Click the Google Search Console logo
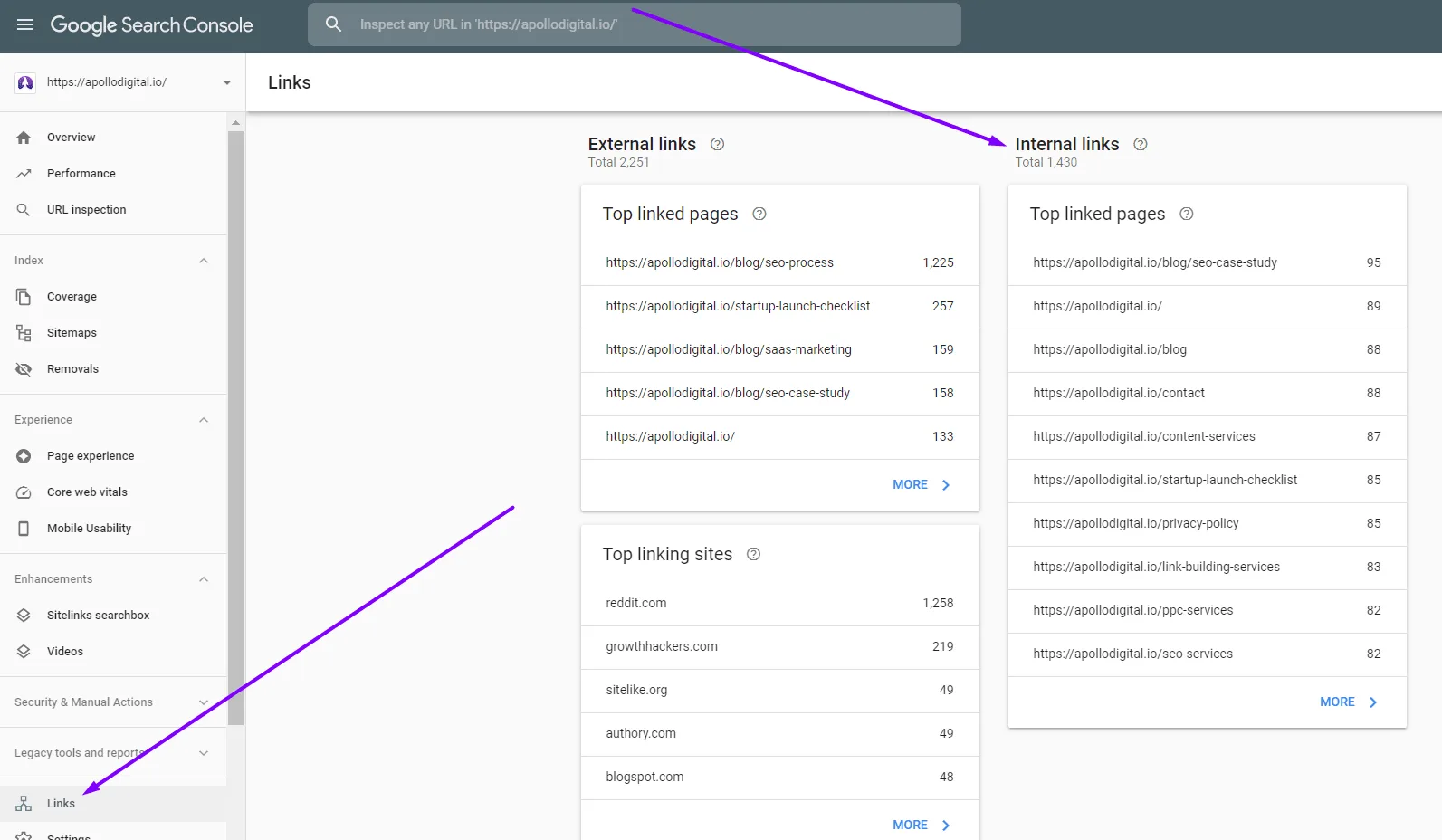The height and width of the screenshot is (840, 1442). 151,25
